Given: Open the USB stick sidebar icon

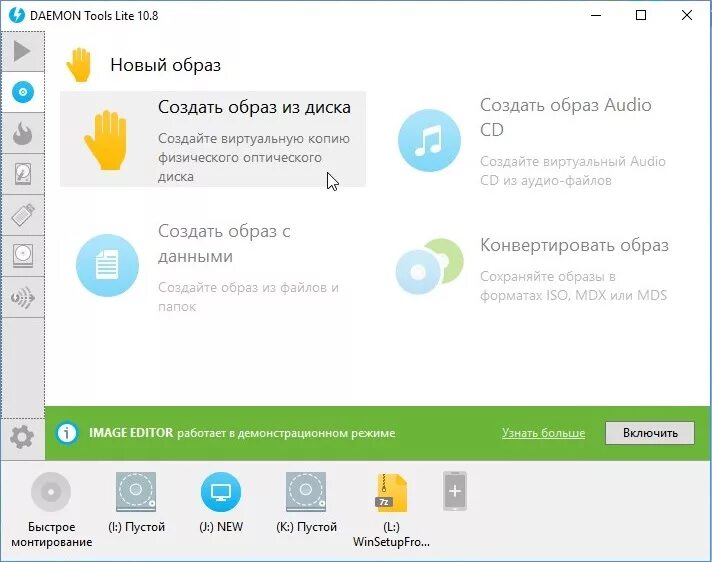Looking at the screenshot, I should (x=22, y=215).
